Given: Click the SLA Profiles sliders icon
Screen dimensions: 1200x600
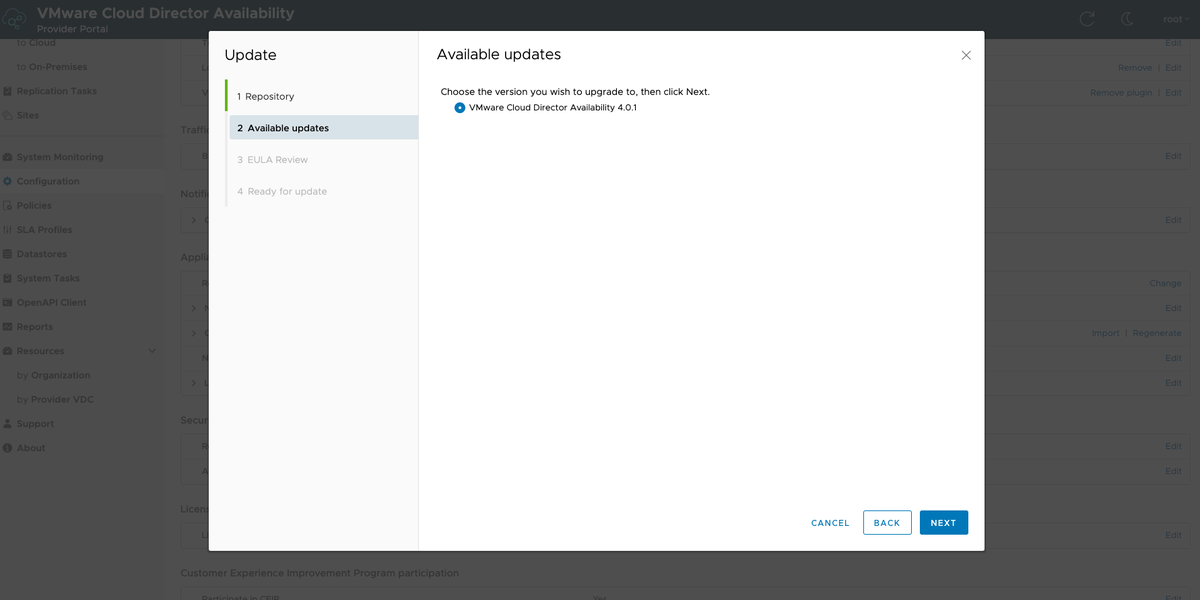Looking at the screenshot, I should (8, 230).
